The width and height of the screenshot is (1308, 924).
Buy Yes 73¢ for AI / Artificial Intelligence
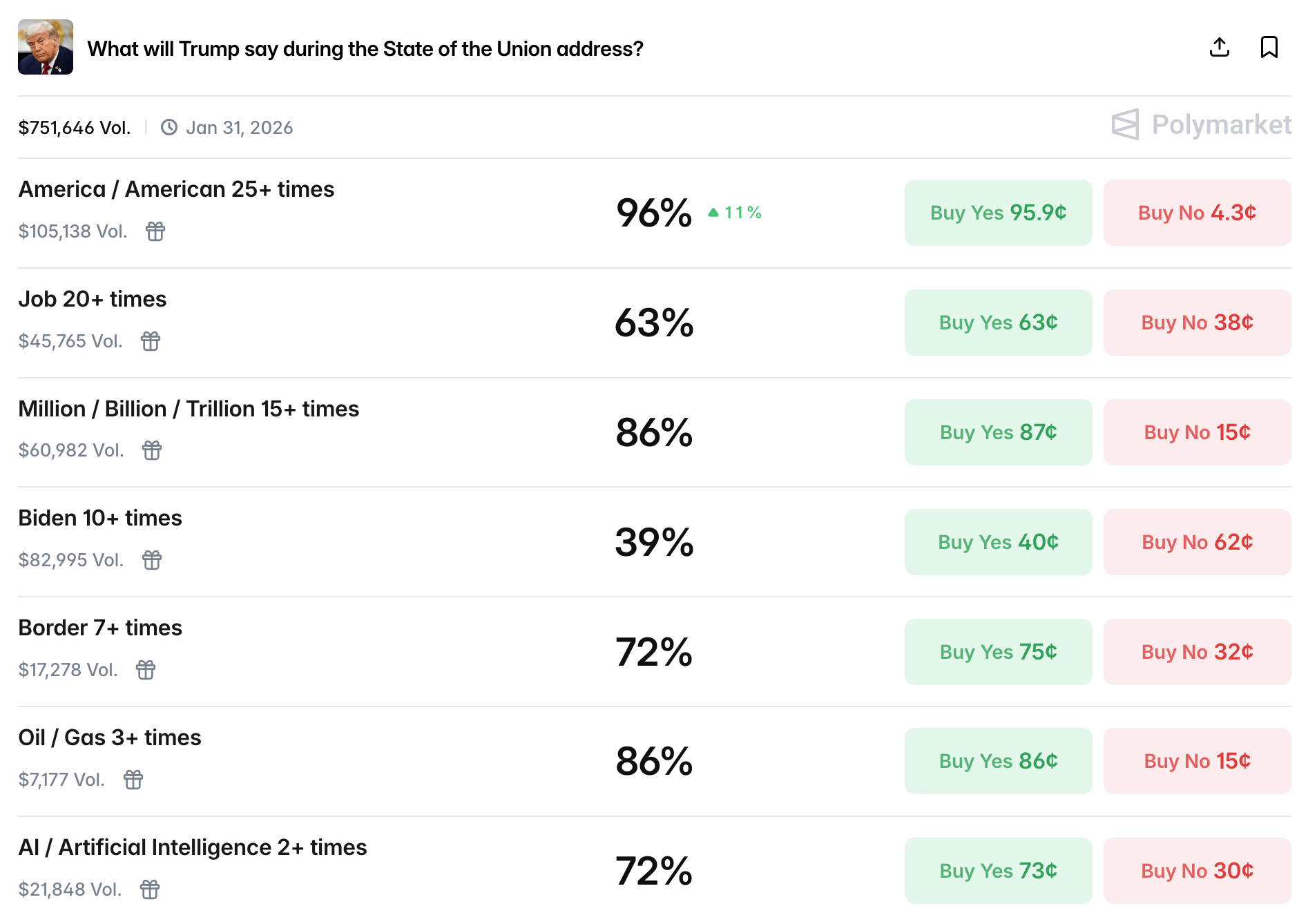998,871
